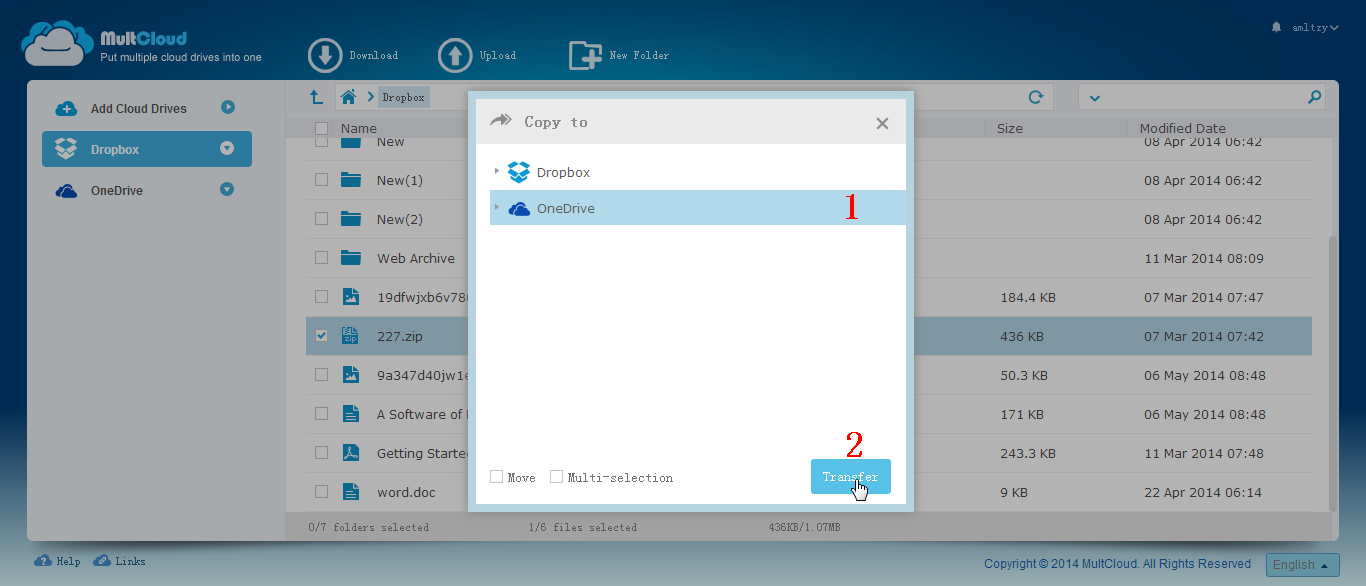Screen dimensions: 1366x586
Task: Create a New Folder from toolbar
Action: point(619,56)
